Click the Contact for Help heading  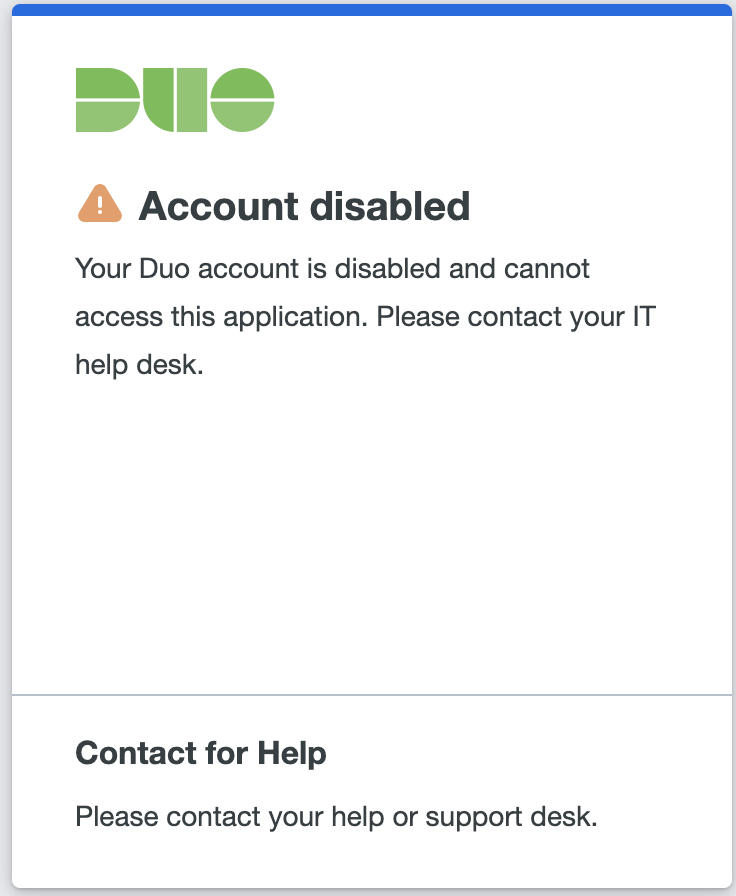point(201,754)
